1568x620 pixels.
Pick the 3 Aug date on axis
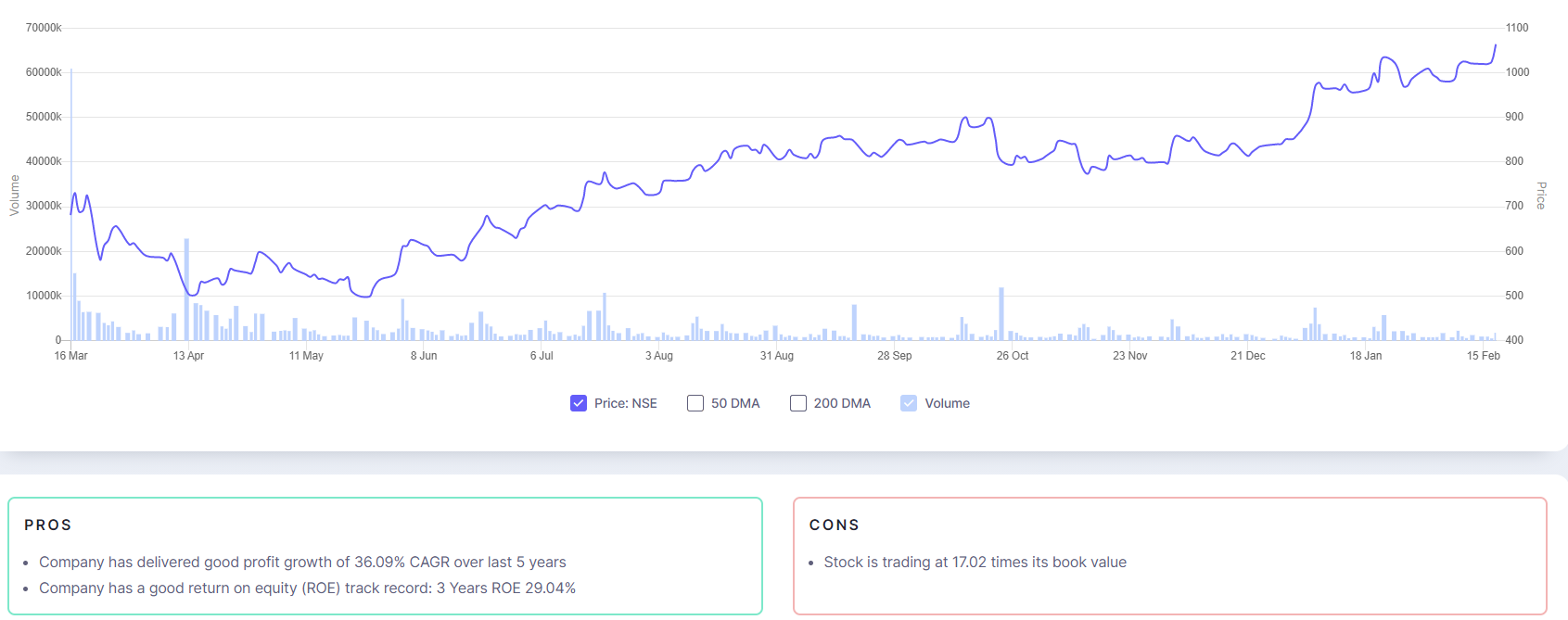[x=659, y=356]
